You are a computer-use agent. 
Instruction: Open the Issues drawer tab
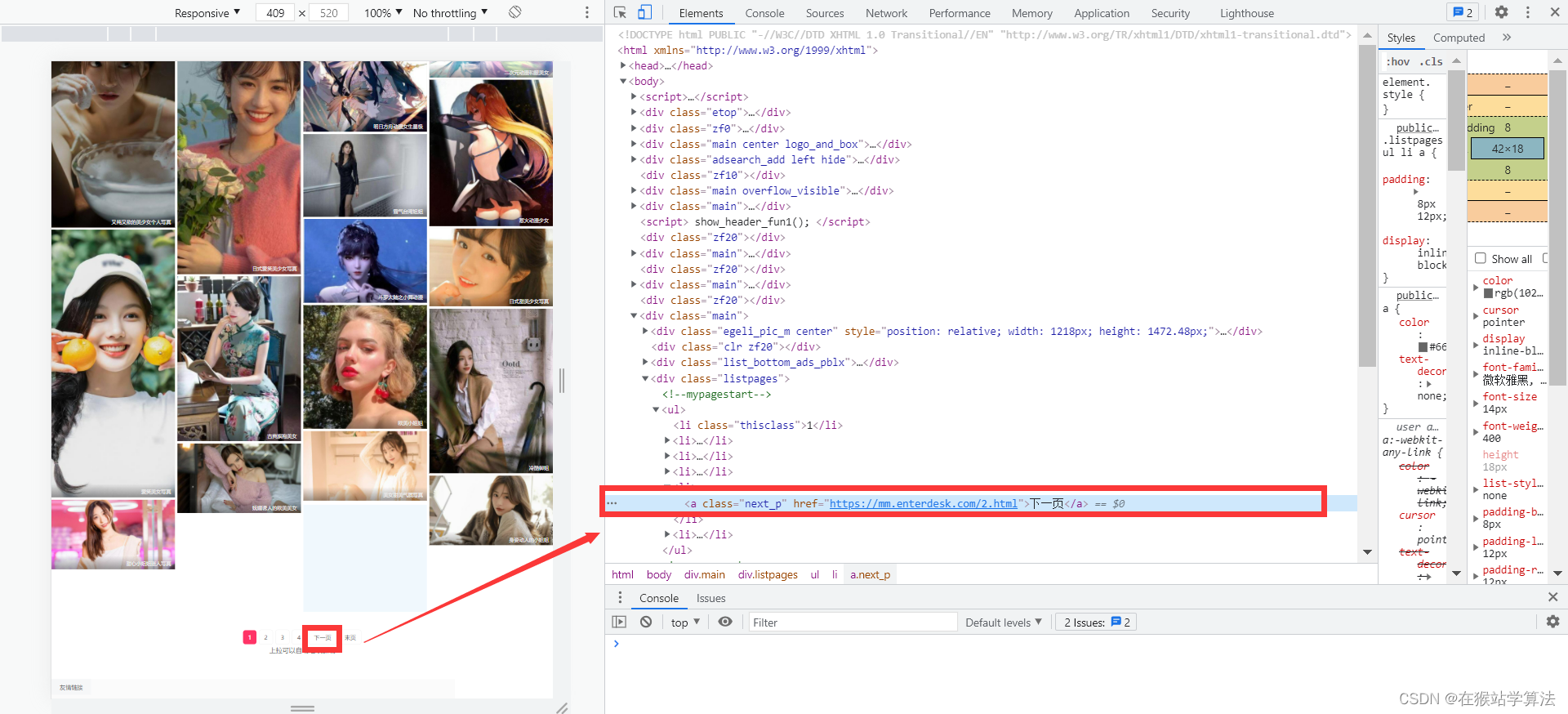point(710,598)
